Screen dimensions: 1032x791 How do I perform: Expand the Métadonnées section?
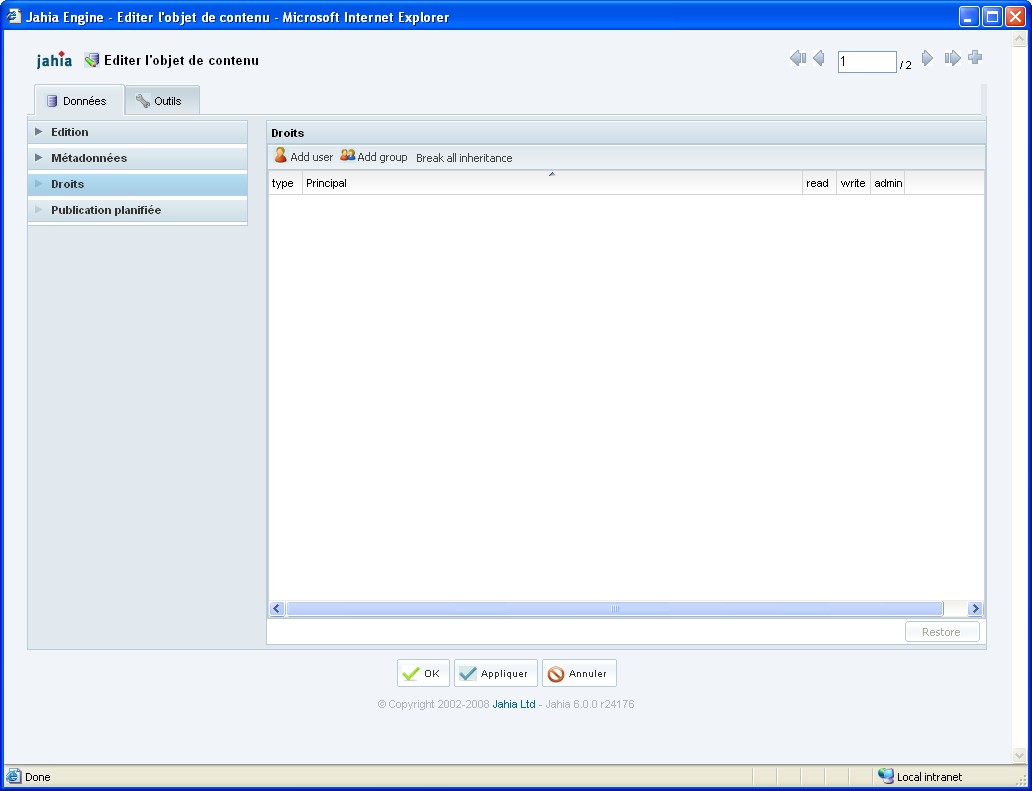[39, 158]
